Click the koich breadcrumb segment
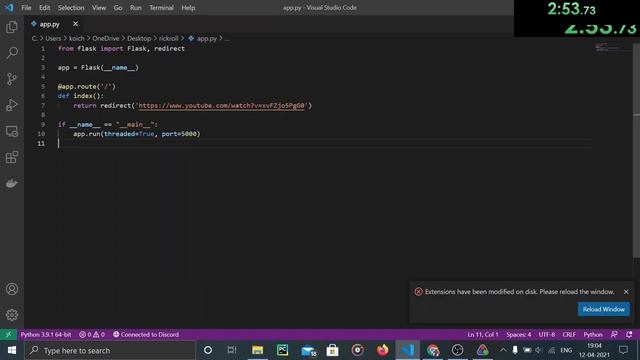Viewport: 640px width, 360px height. pyautogui.click(x=76, y=38)
